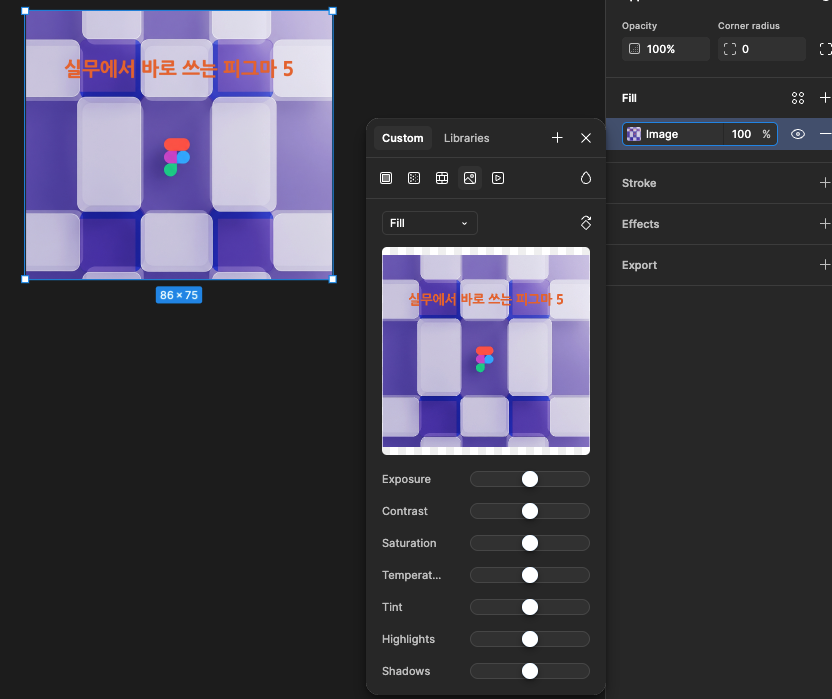Click the Export section title
The image size is (832, 699).
pos(639,265)
